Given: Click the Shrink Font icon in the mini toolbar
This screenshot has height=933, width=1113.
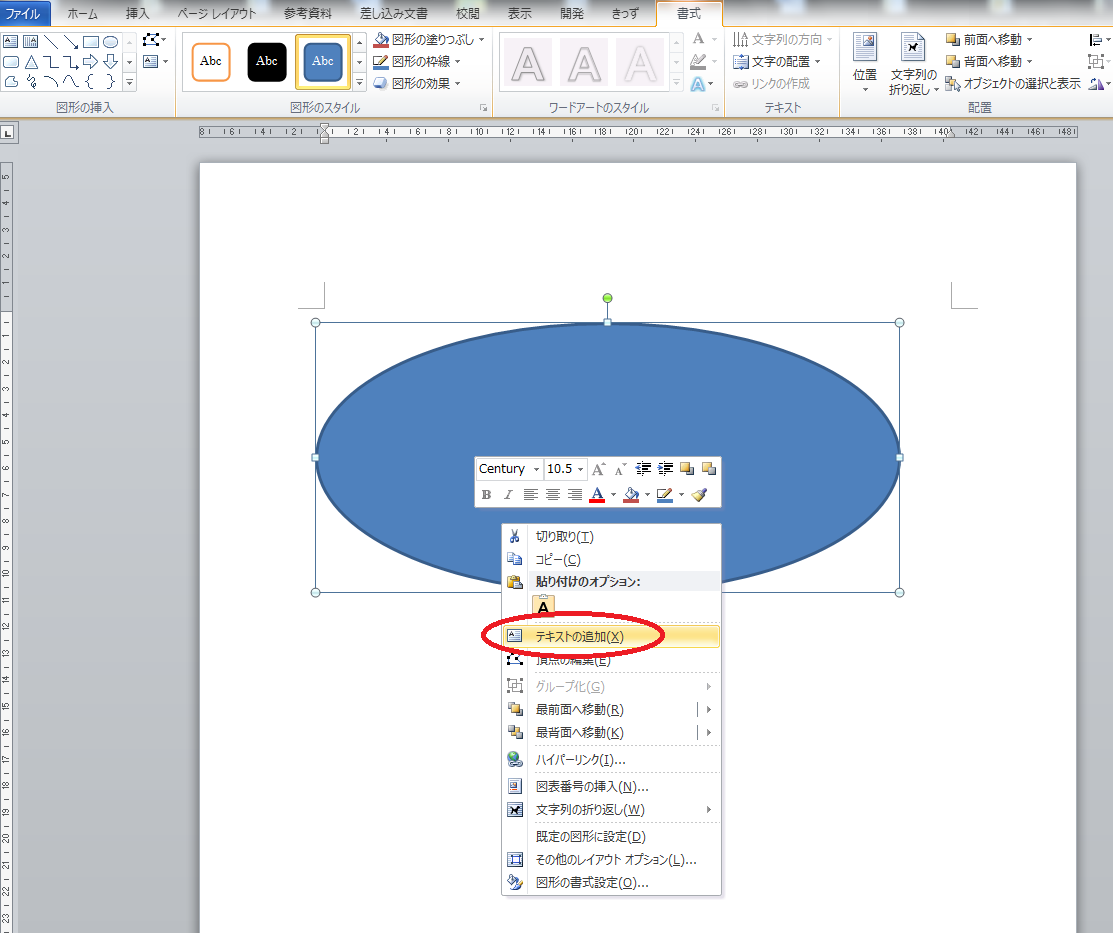Looking at the screenshot, I should 620,469.
